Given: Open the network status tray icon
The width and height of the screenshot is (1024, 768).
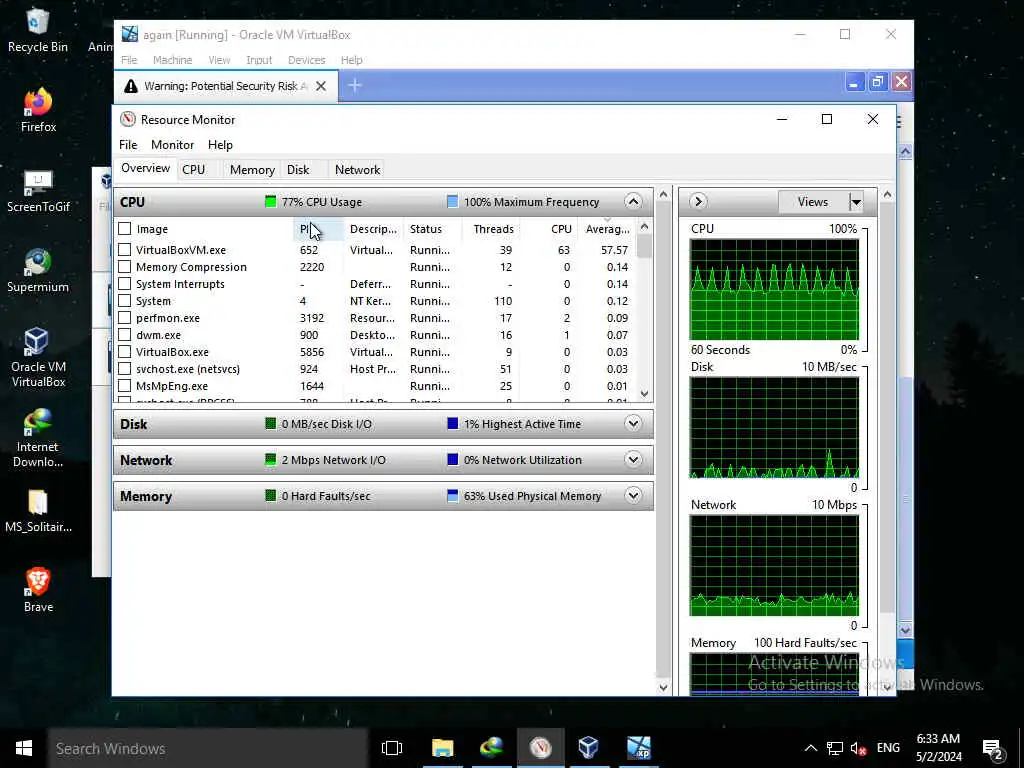Looking at the screenshot, I should [x=835, y=748].
